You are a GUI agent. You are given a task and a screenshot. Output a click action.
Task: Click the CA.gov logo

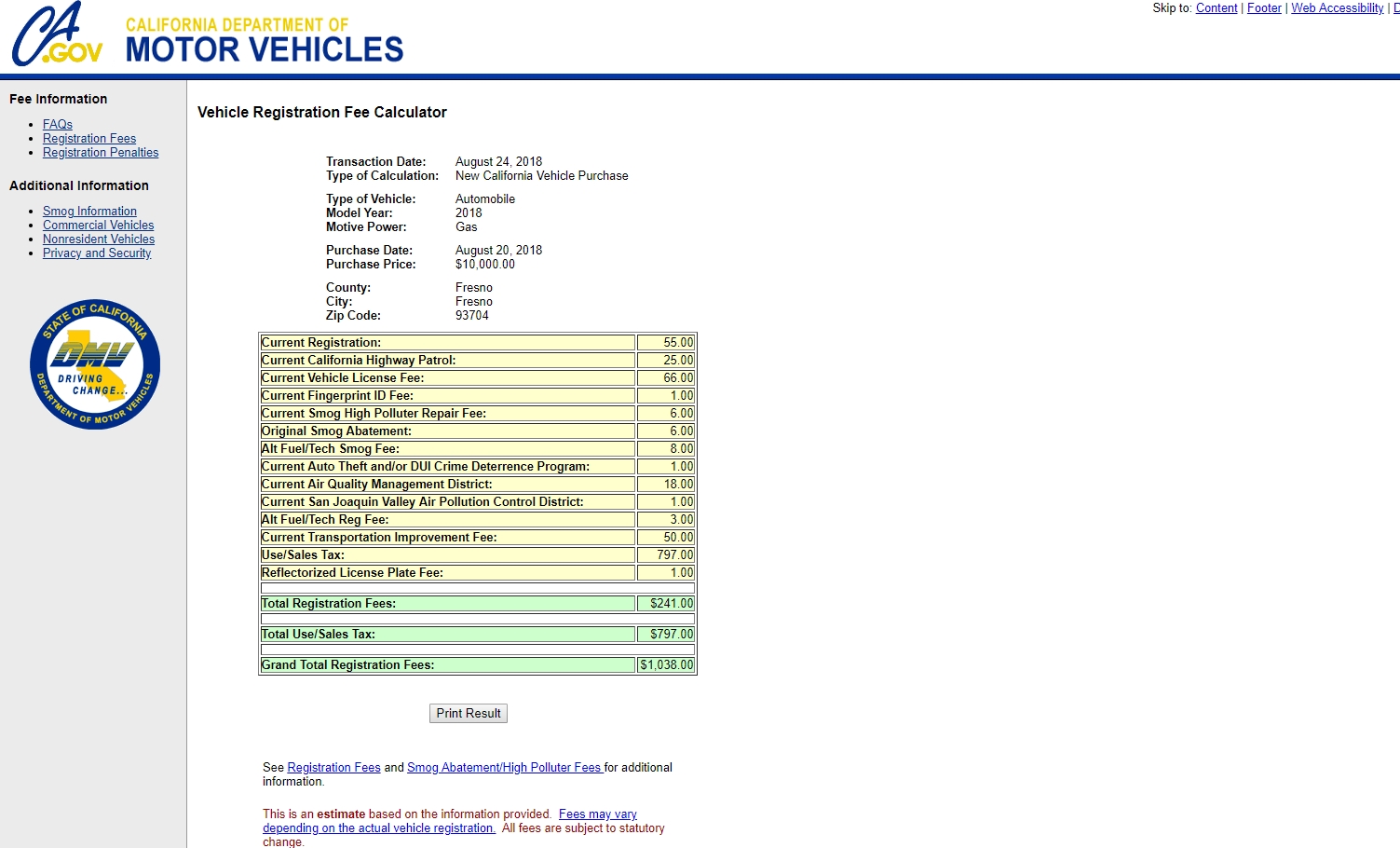tap(56, 34)
